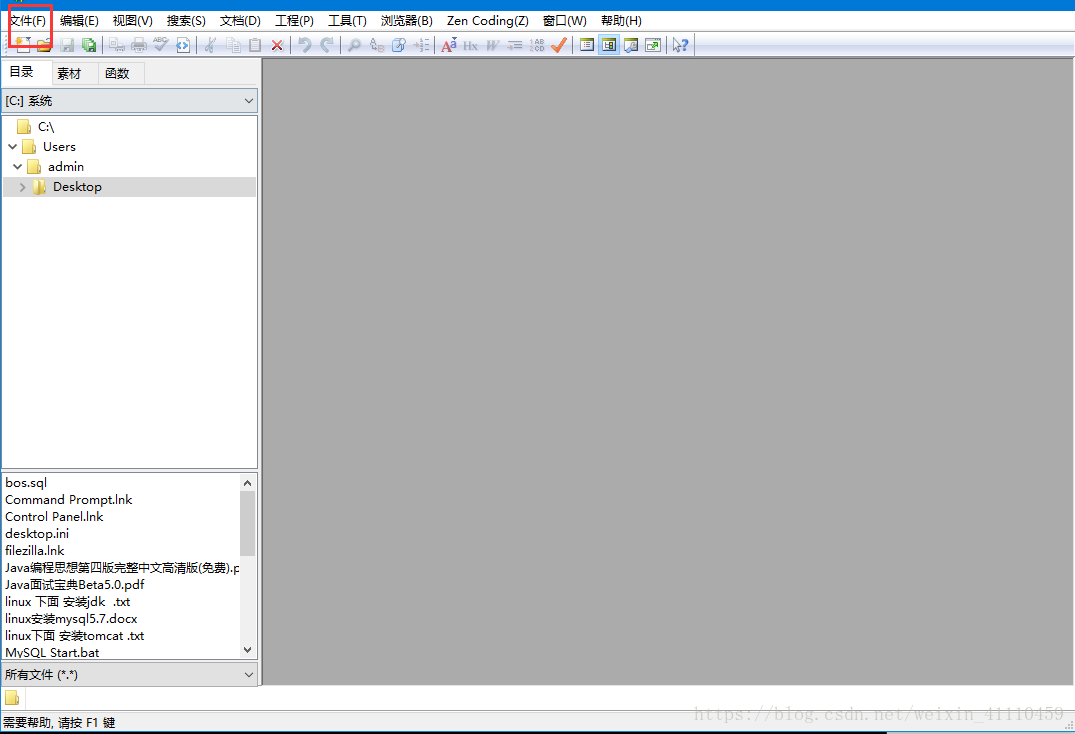
Task: Click the Redo arrow icon
Action: [x=327, y=45]
